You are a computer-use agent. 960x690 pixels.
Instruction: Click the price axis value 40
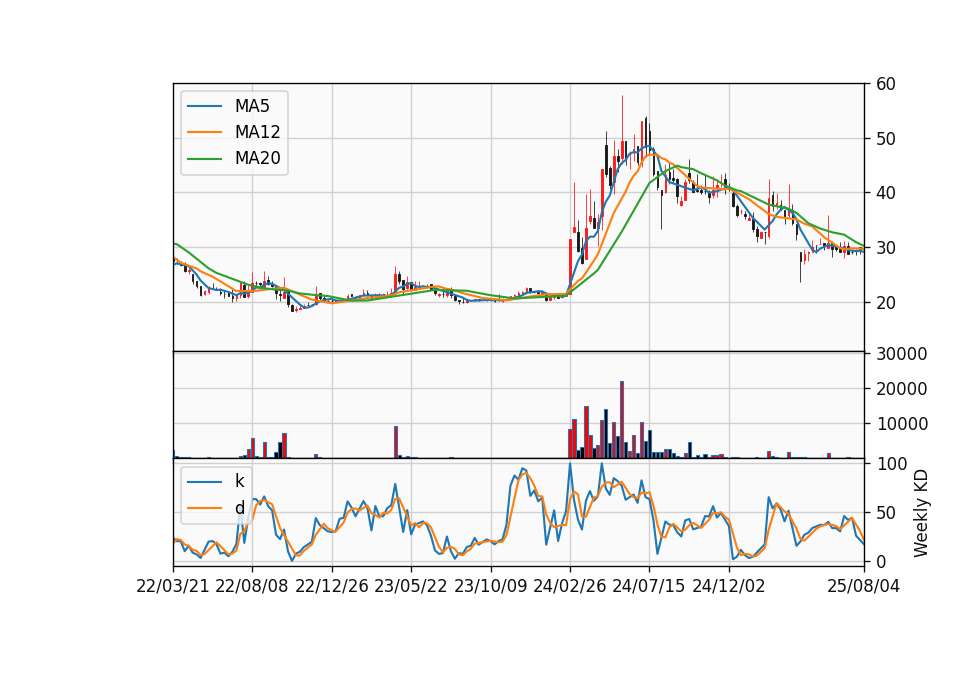[885, 193]
